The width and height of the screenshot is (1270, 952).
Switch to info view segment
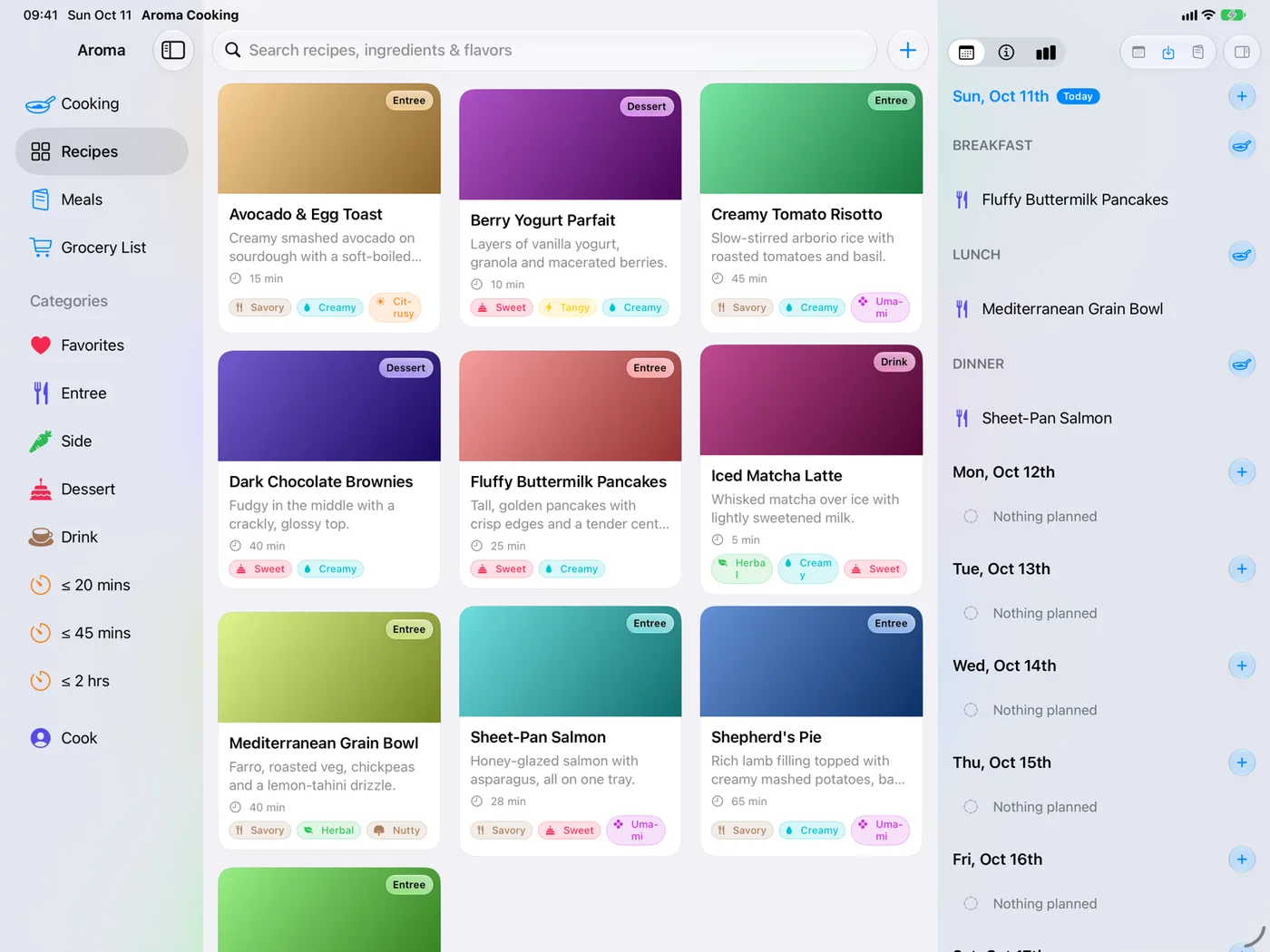(x=1006, y=53)
